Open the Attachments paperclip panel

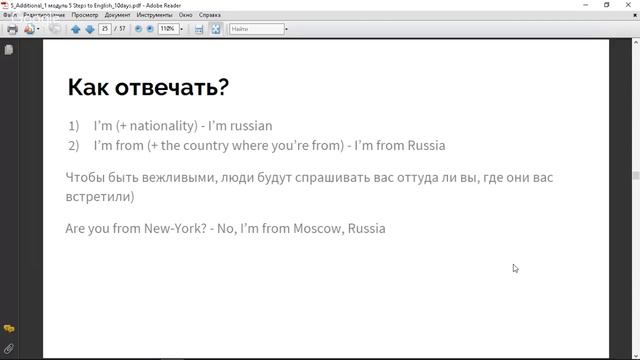click(x=9, y=349)
